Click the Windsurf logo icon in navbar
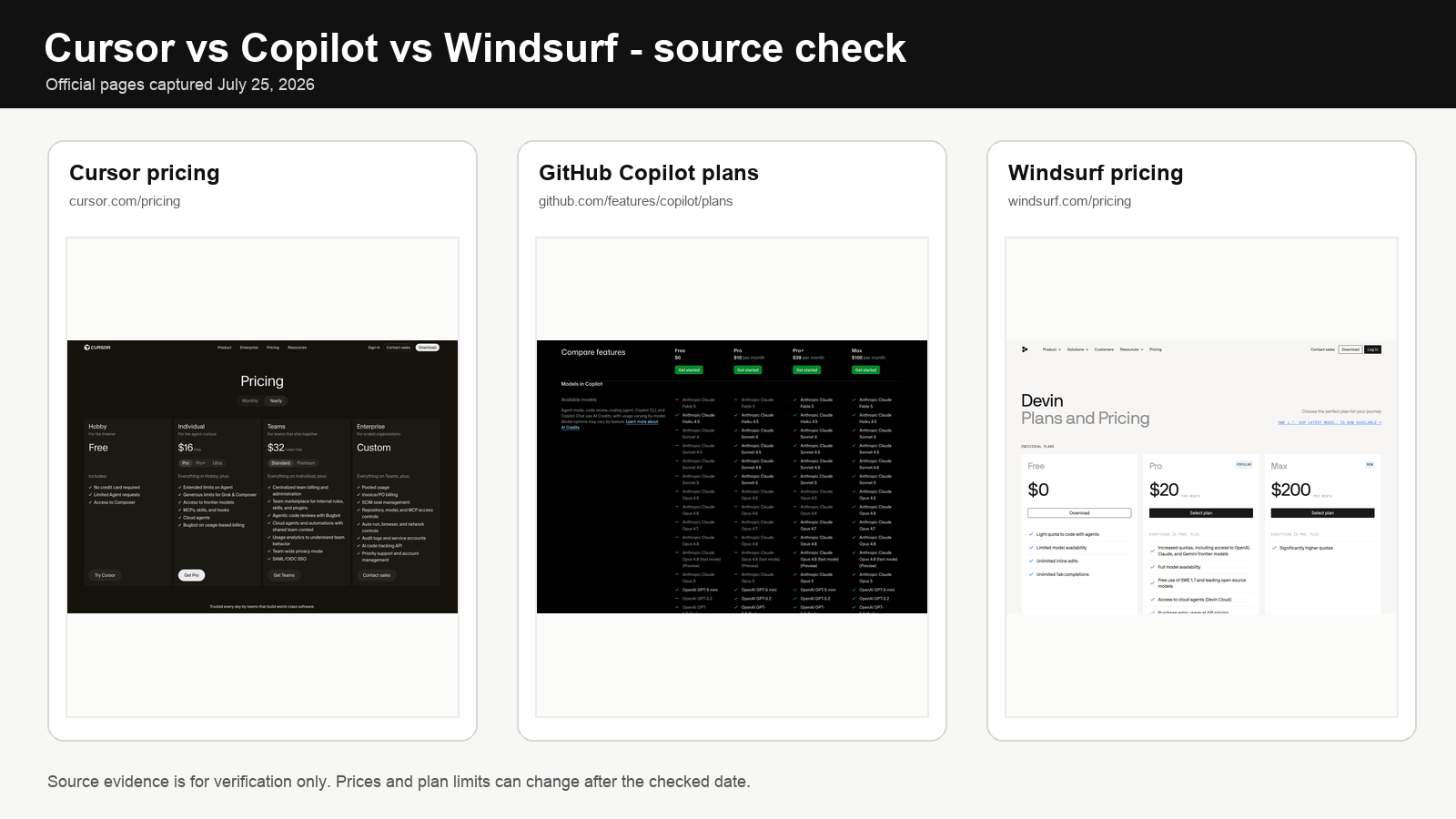The width and height of the screenshot is (1456, 819). pos(1025,349)
